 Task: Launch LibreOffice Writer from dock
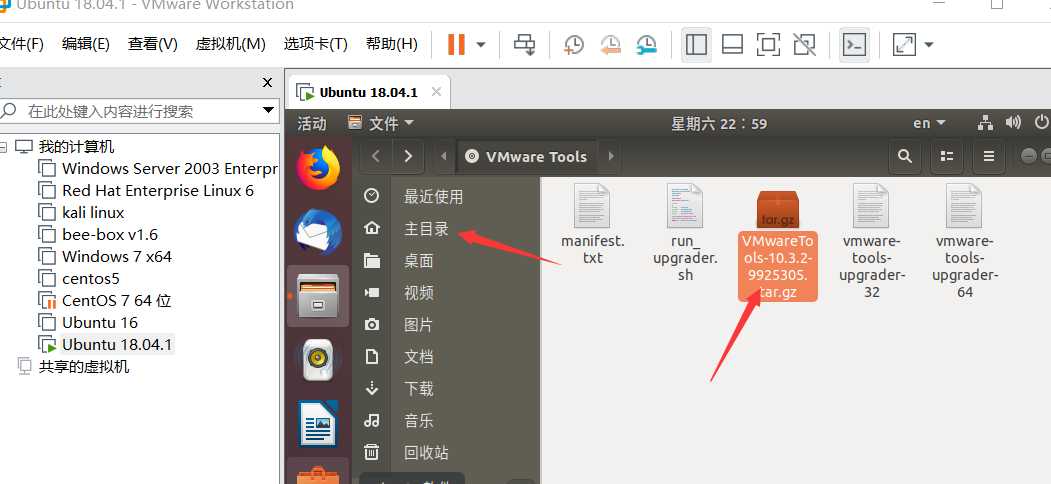[318, 424]
